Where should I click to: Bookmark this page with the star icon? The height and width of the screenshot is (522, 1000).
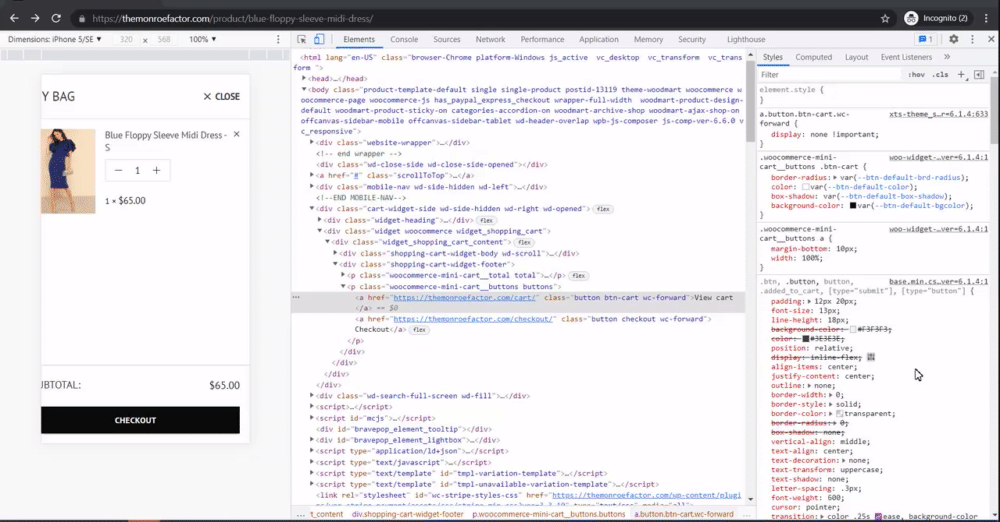click(885, 19)
